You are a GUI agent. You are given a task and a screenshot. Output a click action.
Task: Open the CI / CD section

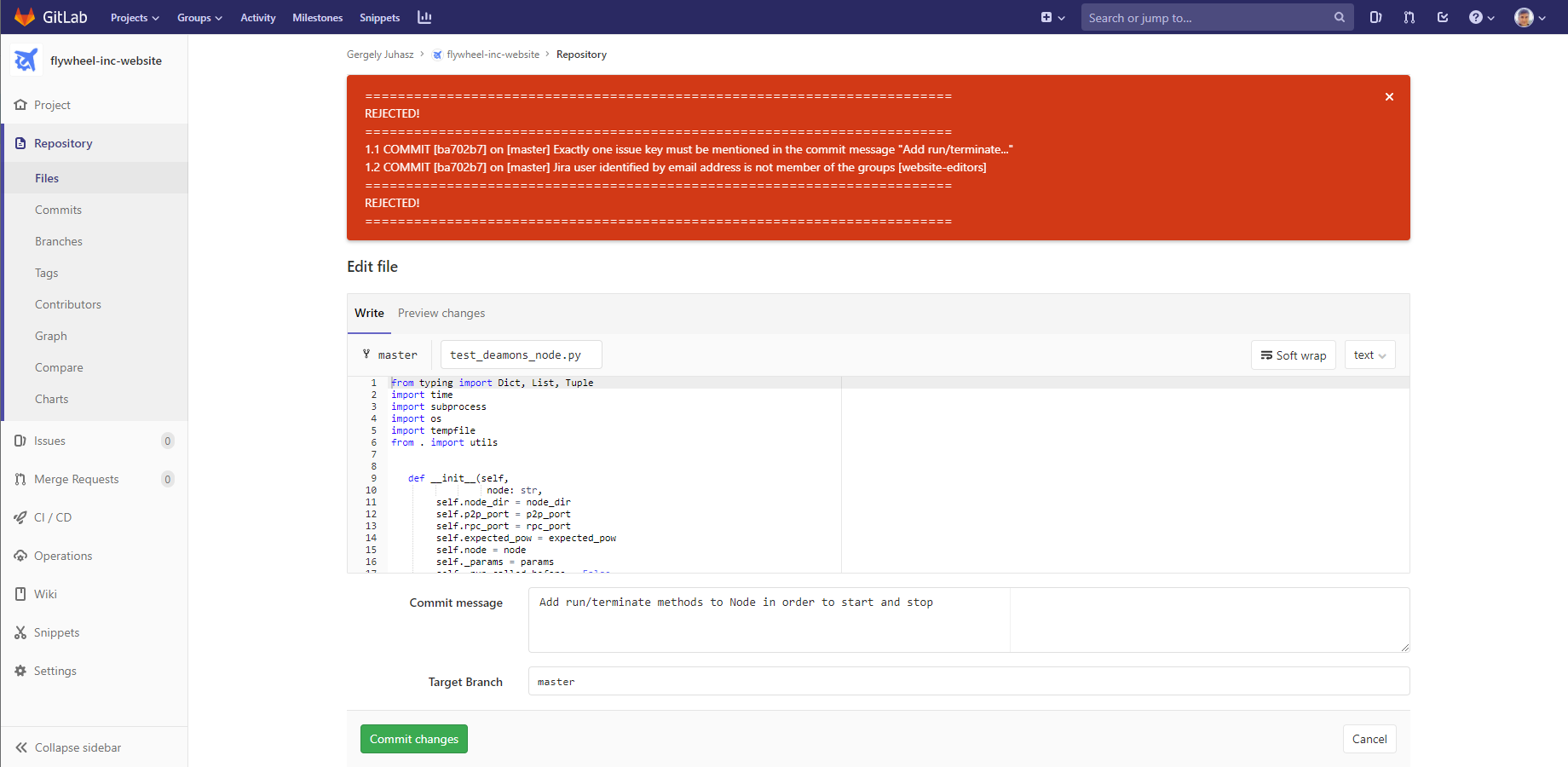53,517
